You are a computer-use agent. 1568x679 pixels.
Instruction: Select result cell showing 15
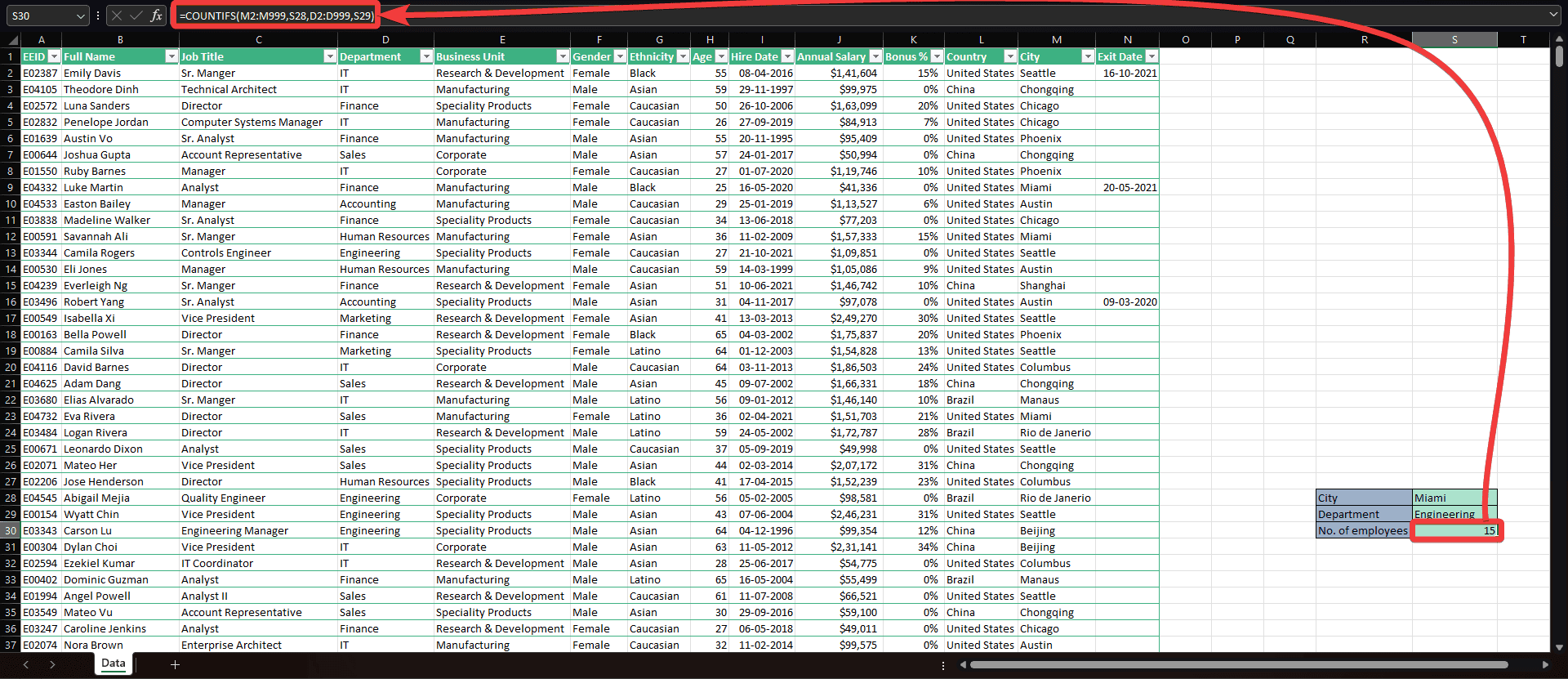(1454, 530)
